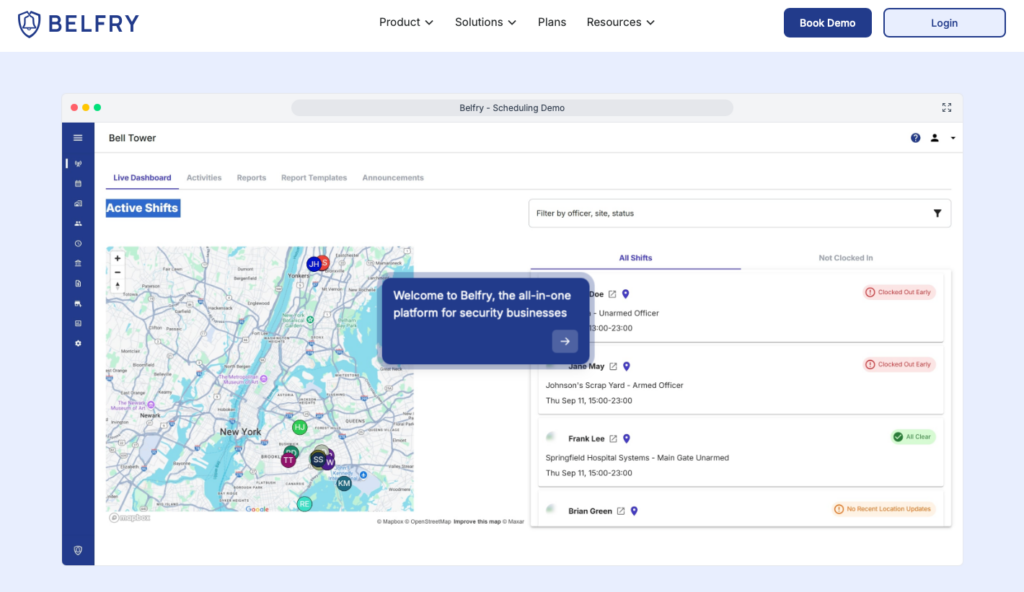Click the Active Shifts heading
Screen dimensions: 1024x592
click(142, 208)
